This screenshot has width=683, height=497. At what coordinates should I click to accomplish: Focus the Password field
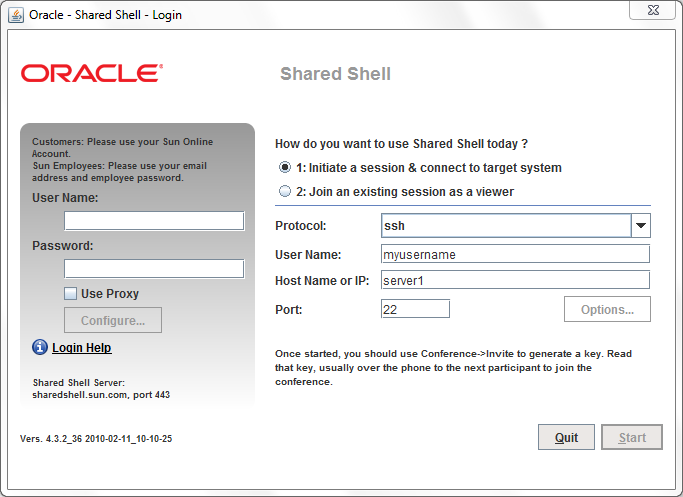154,269
